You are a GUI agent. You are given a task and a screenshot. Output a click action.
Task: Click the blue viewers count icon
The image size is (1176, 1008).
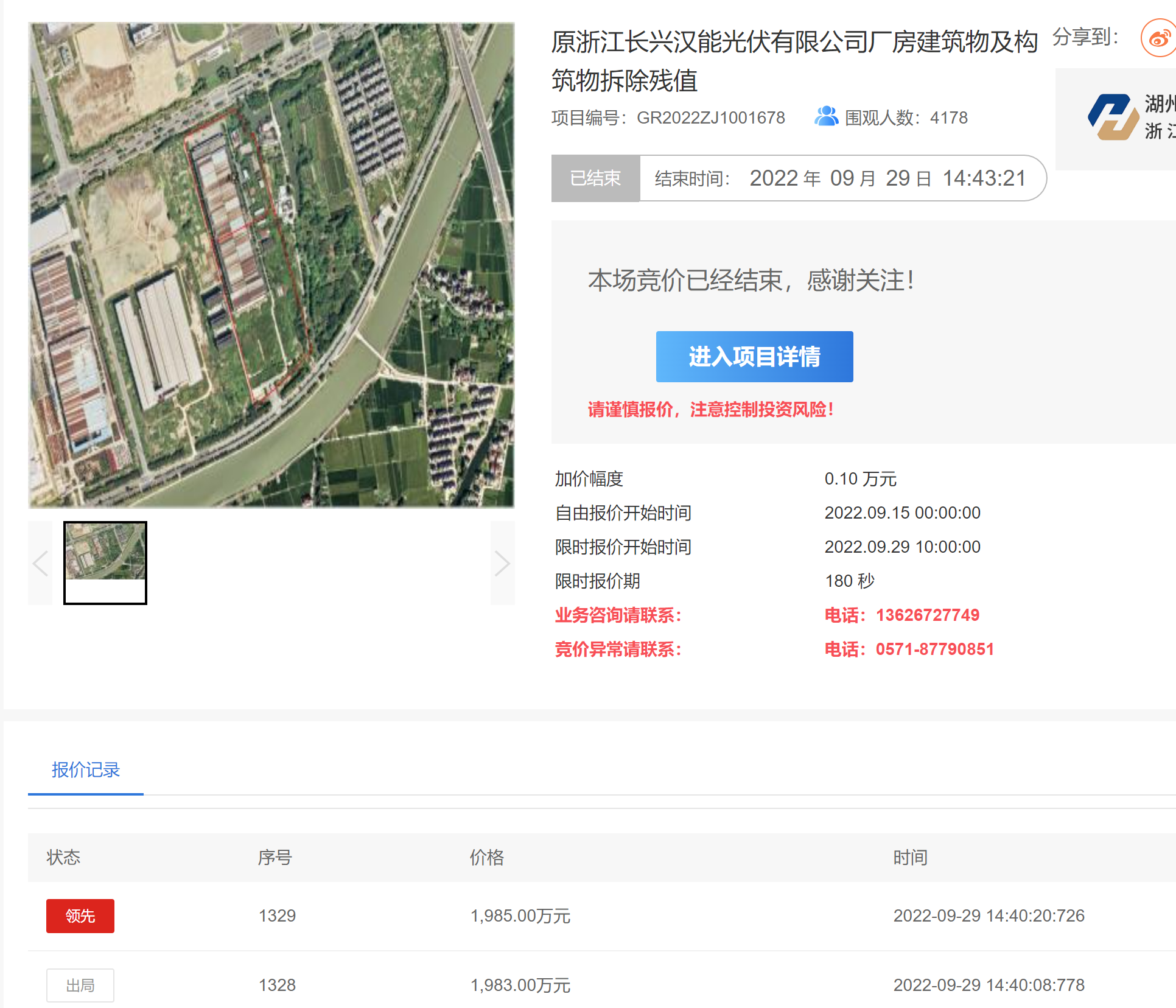click(826, 116)
